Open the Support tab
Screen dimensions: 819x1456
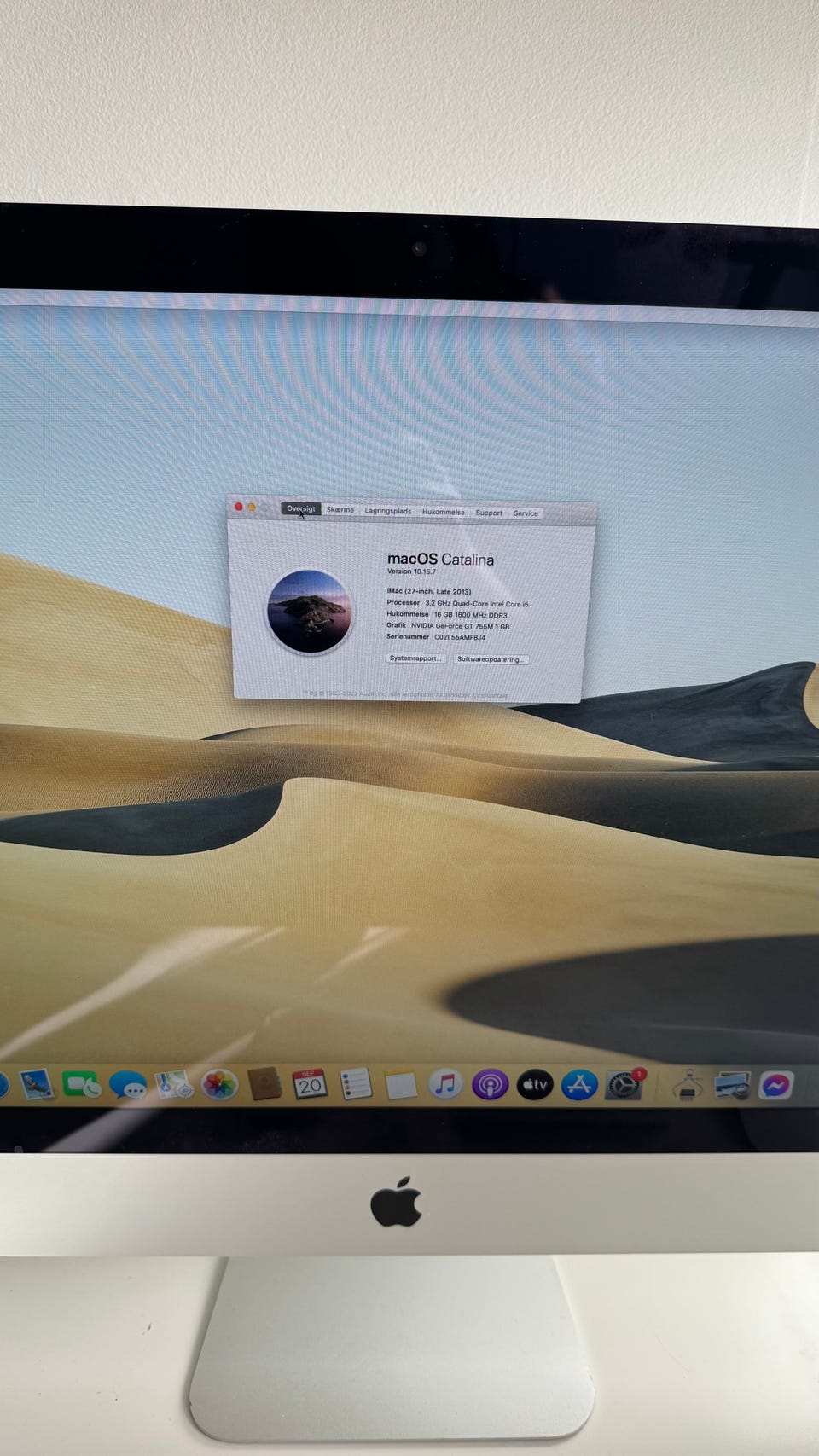click(489, 513)
